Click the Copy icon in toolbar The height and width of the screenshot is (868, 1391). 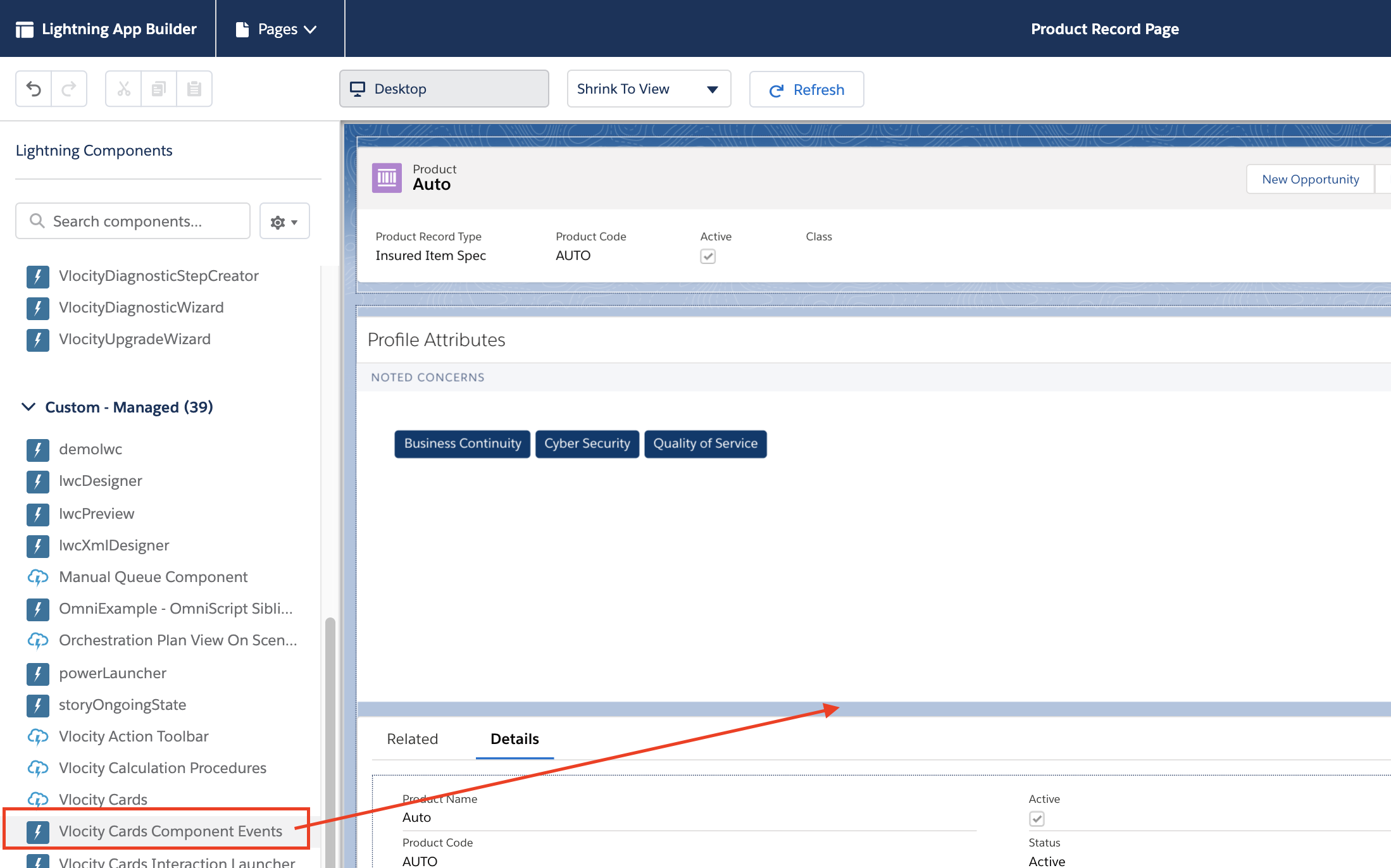[x=159, y=89]
